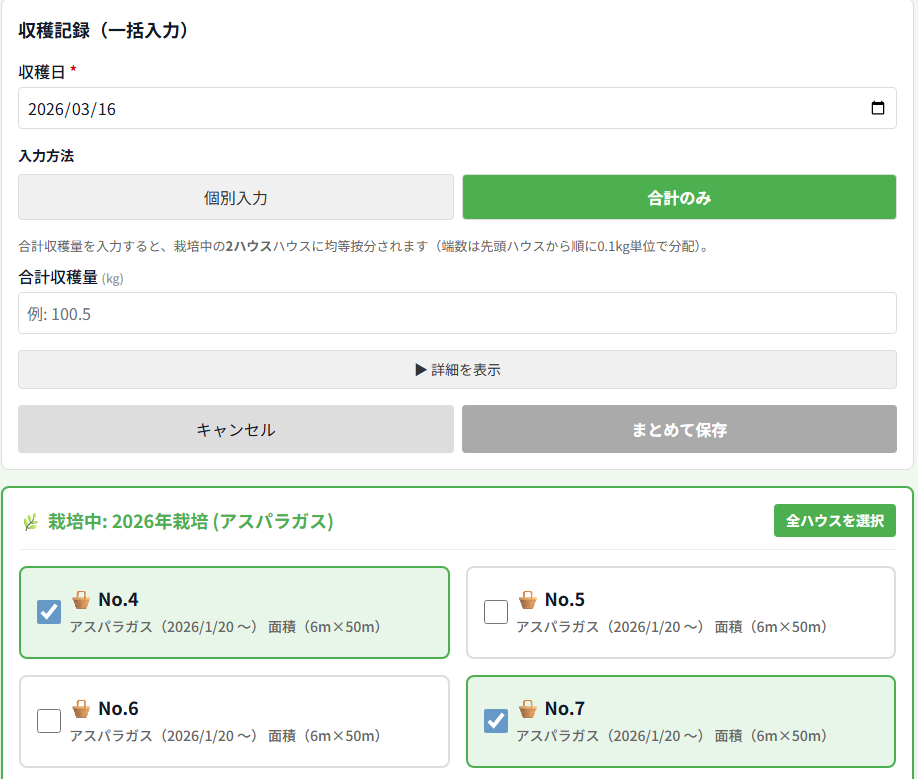Click the basket icon on house No.7

(527, 709)
